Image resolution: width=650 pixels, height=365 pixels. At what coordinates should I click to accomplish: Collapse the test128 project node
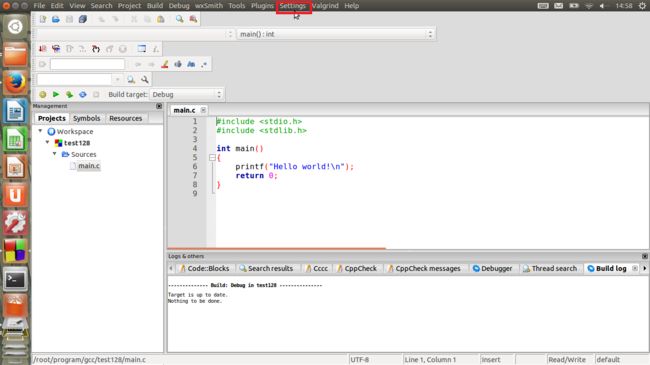(47, 142)
